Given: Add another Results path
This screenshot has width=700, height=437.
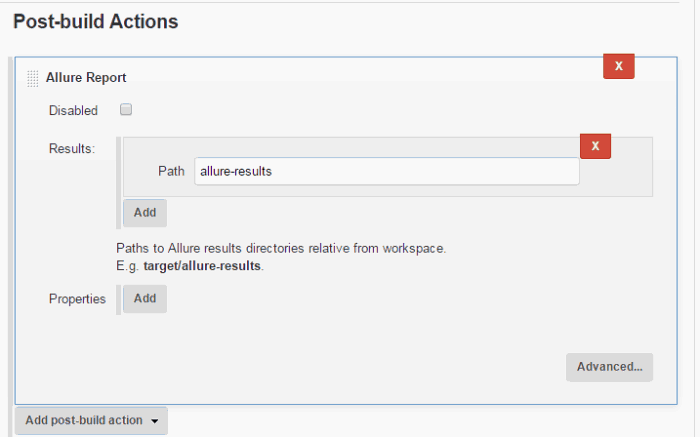Looking at the screenshot, I should [x=145, y=212].
